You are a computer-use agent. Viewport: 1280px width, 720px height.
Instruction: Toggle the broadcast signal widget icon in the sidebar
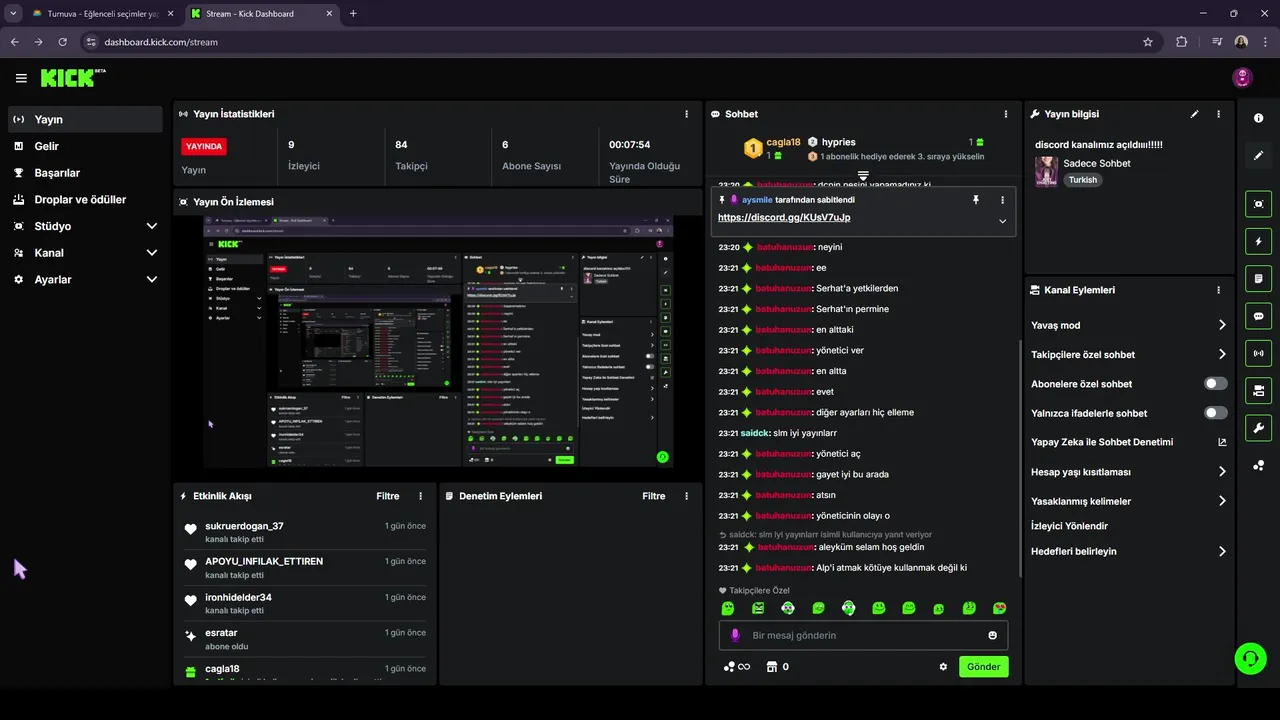(1258, 353)
